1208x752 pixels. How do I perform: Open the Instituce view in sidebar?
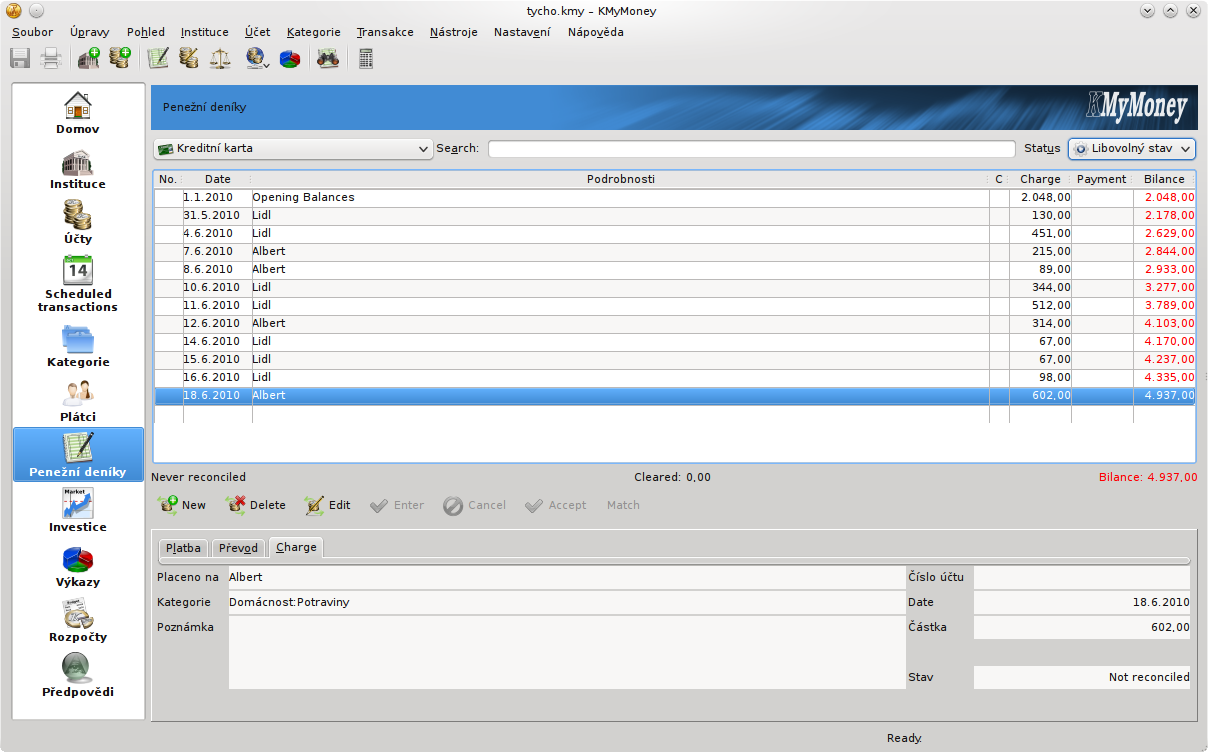(78, 167)
